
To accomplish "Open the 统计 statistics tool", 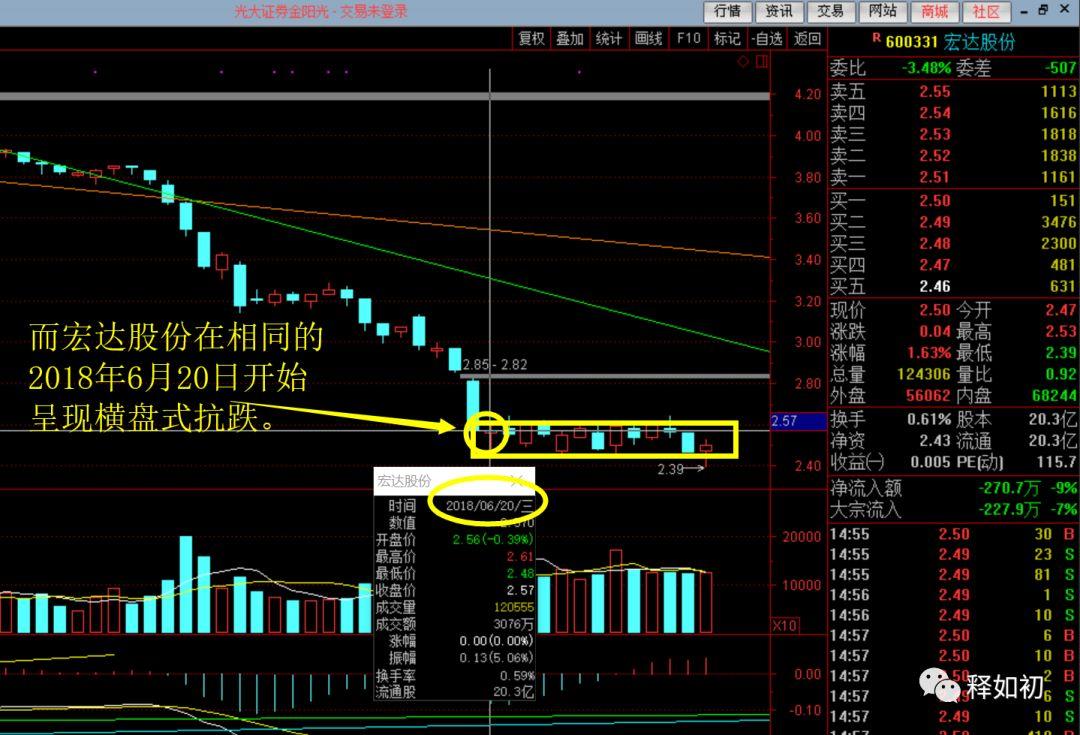I will [x=609, y=39].
